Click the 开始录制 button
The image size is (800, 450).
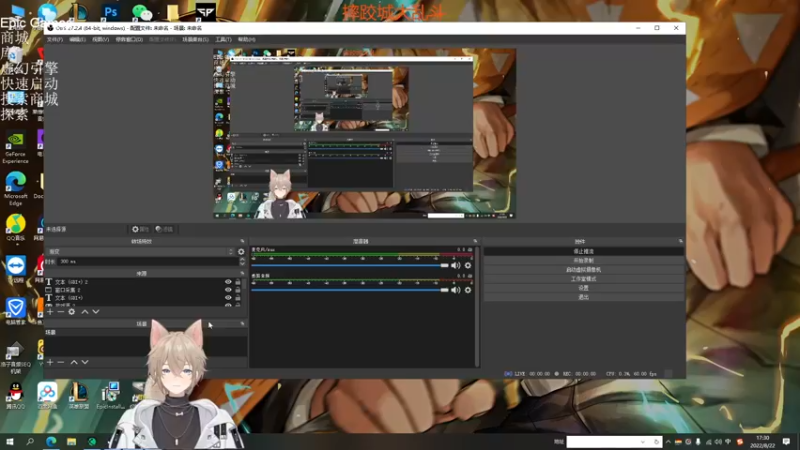[x=584, y=260]
